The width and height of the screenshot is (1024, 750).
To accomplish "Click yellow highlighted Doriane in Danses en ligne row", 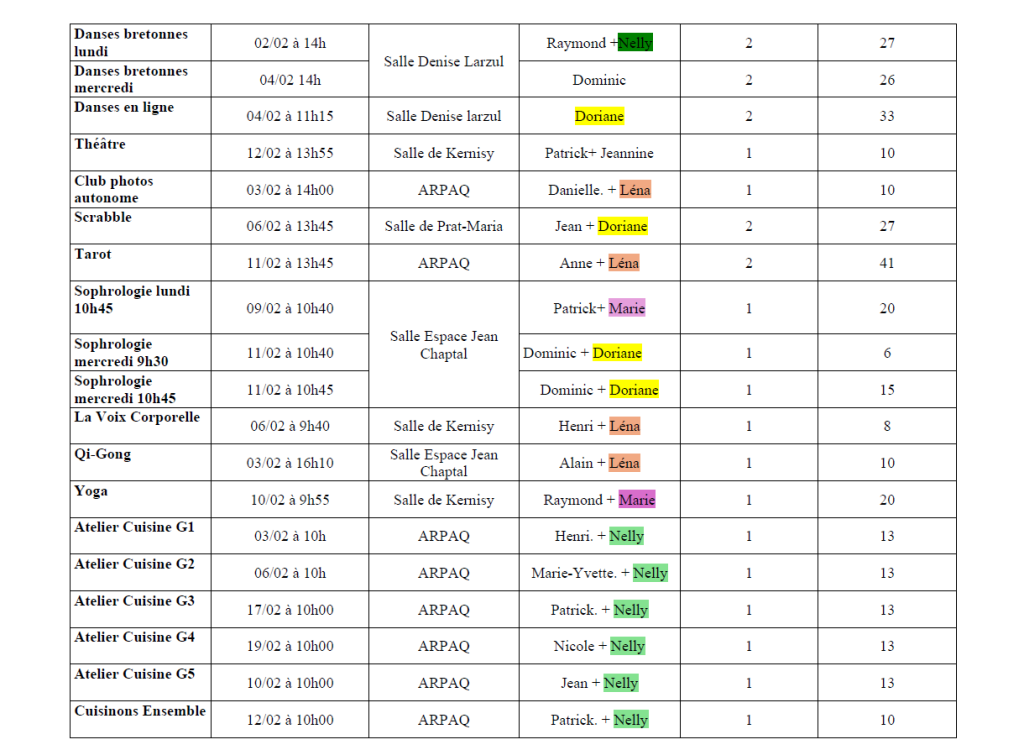I will pos(599,117).
